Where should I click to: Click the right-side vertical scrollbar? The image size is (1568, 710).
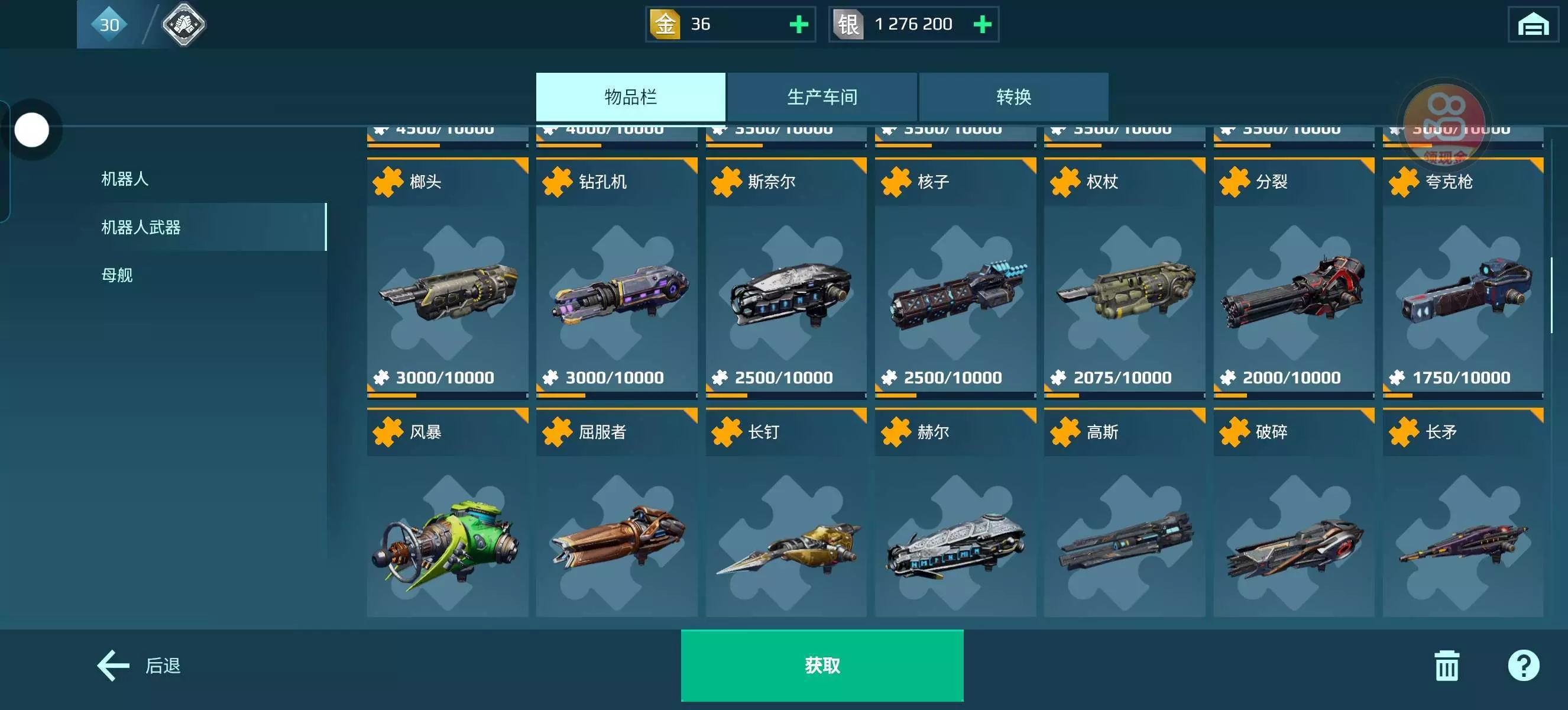point(1551,295)
